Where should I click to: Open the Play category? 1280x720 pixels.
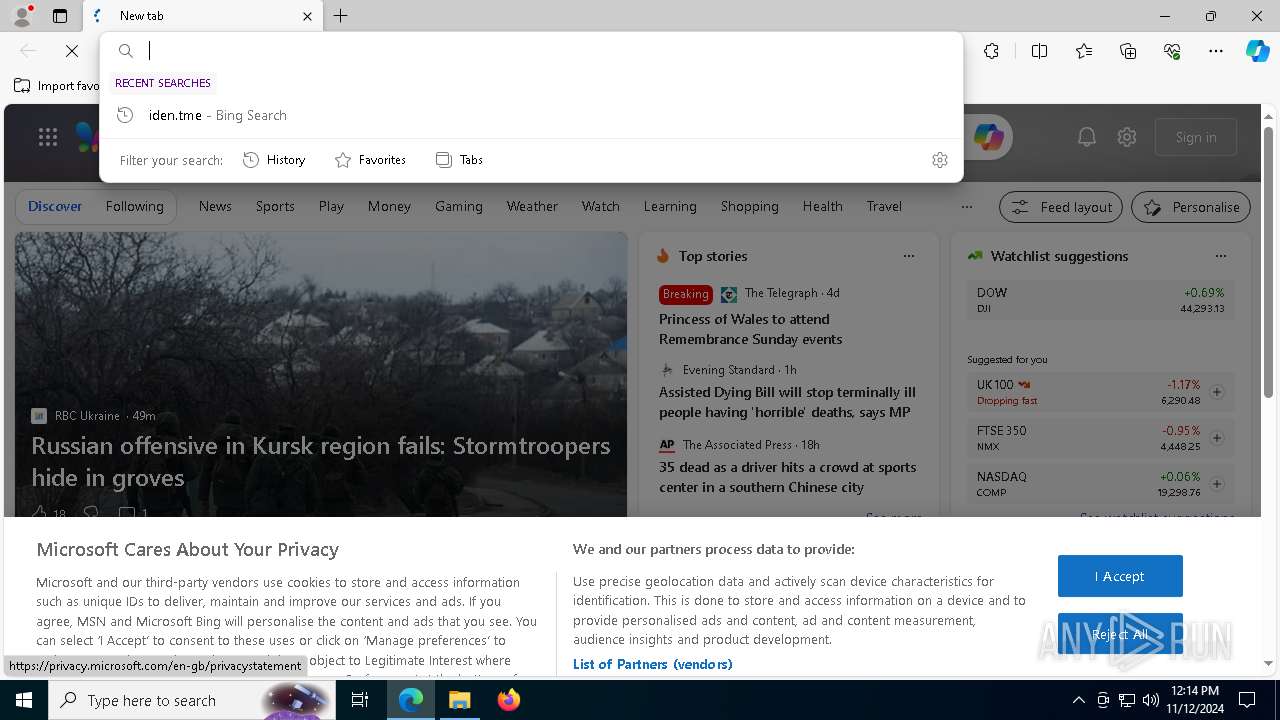[331, 206]
